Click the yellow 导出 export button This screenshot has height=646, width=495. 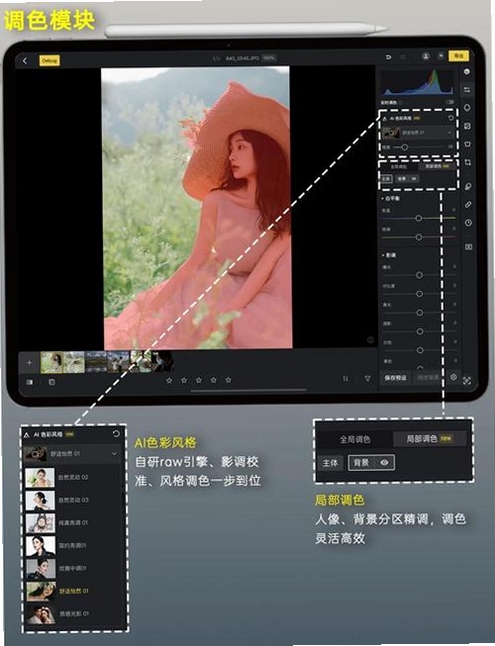pos(458,56)
